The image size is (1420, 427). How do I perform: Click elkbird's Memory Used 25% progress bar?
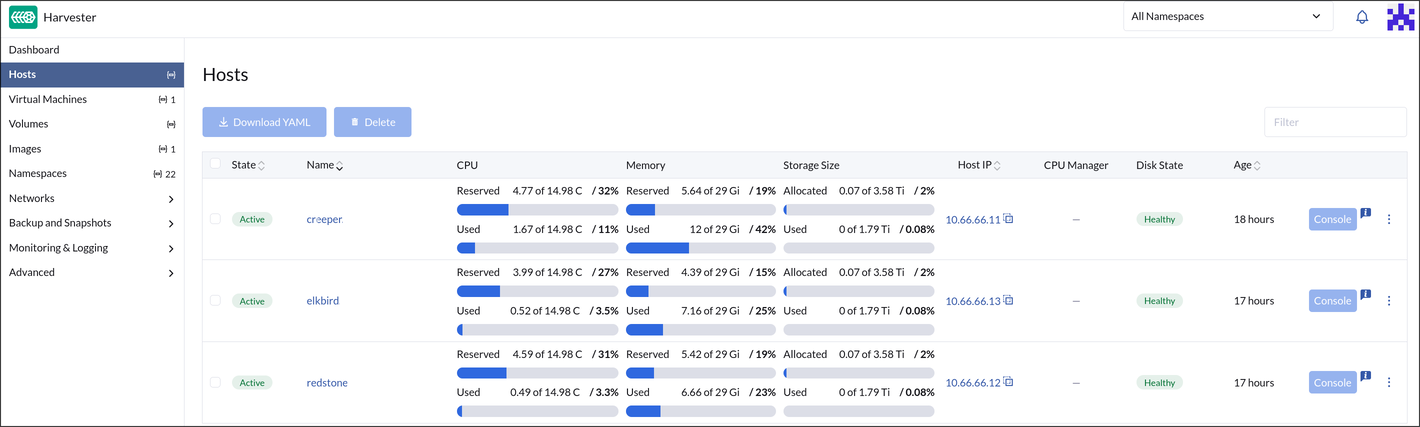coord(701,330)
